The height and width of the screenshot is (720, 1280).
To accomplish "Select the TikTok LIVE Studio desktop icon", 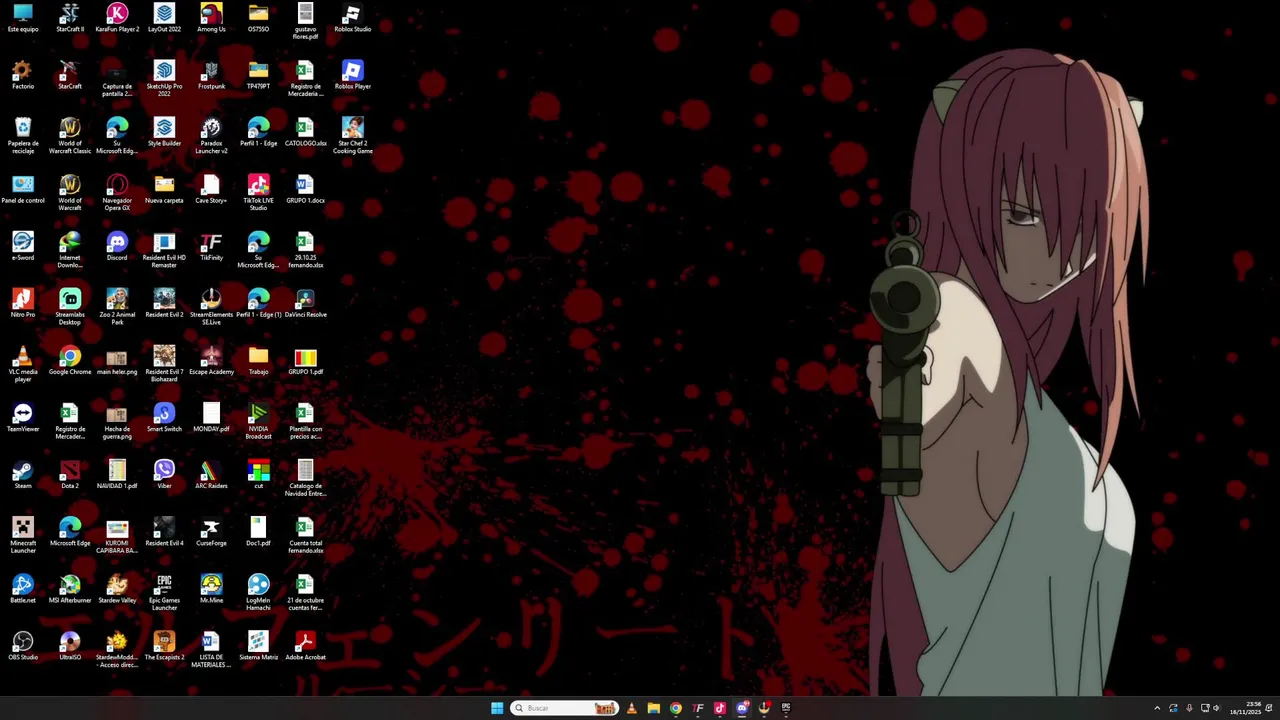I will pyautogui.click(x=258, y=192).
